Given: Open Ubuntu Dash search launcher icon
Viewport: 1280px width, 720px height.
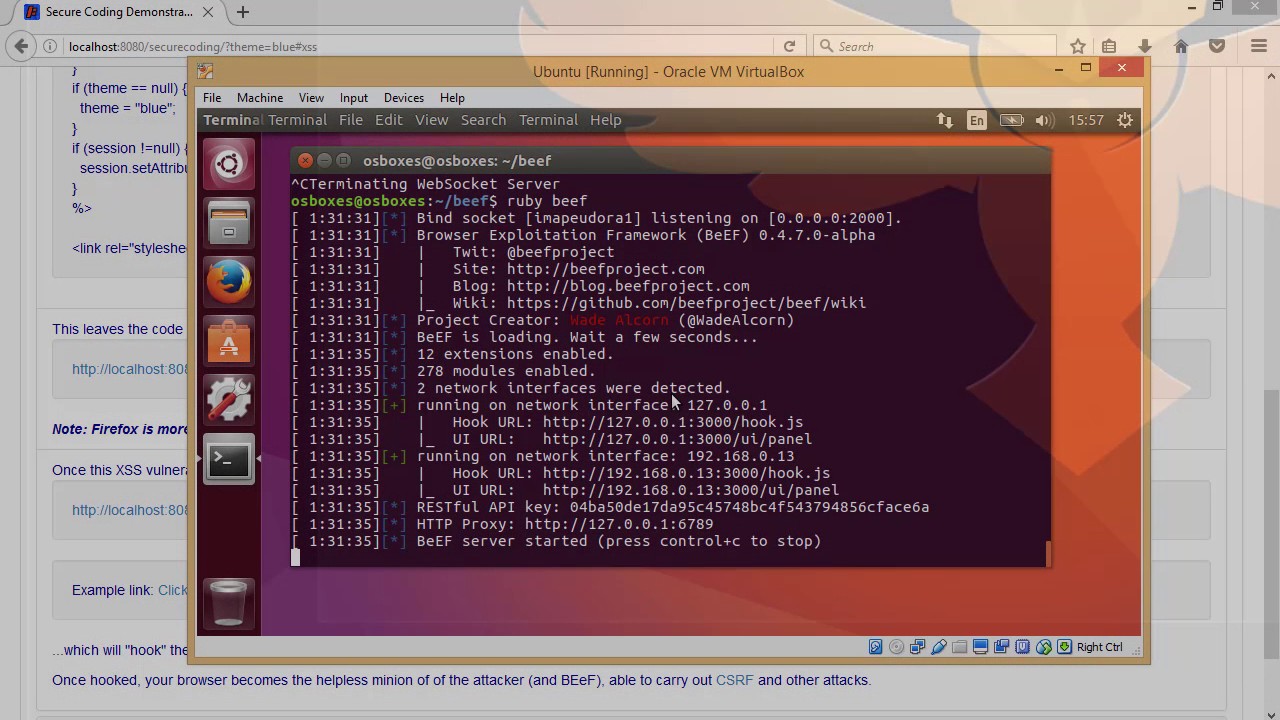Looking at the screenshot, I should pyautogui.click(x=229, y=164).
